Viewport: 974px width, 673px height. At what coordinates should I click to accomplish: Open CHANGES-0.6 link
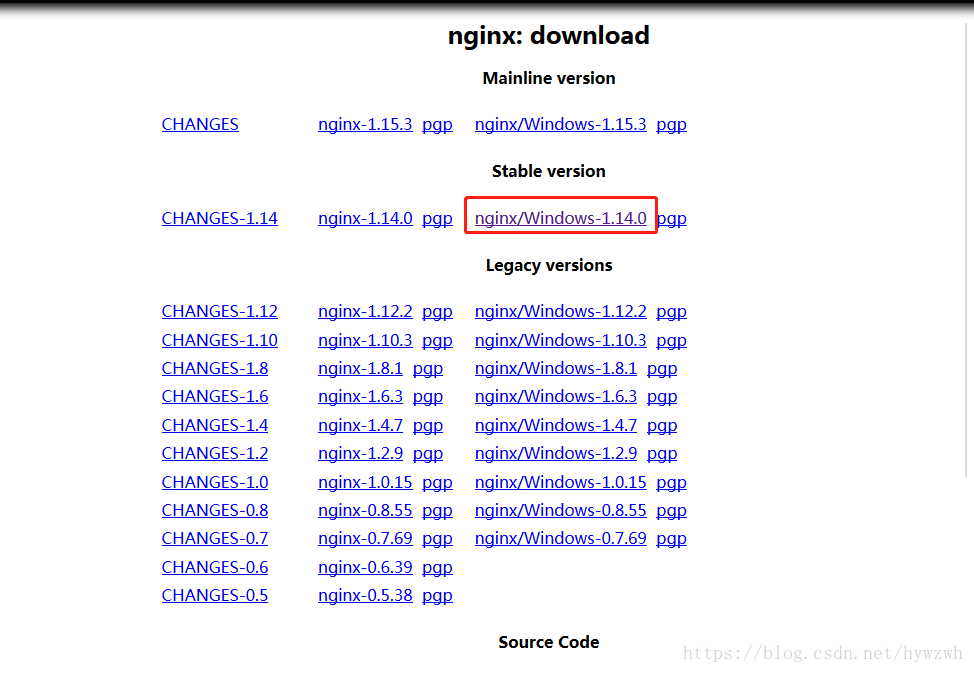click(215, 568)
